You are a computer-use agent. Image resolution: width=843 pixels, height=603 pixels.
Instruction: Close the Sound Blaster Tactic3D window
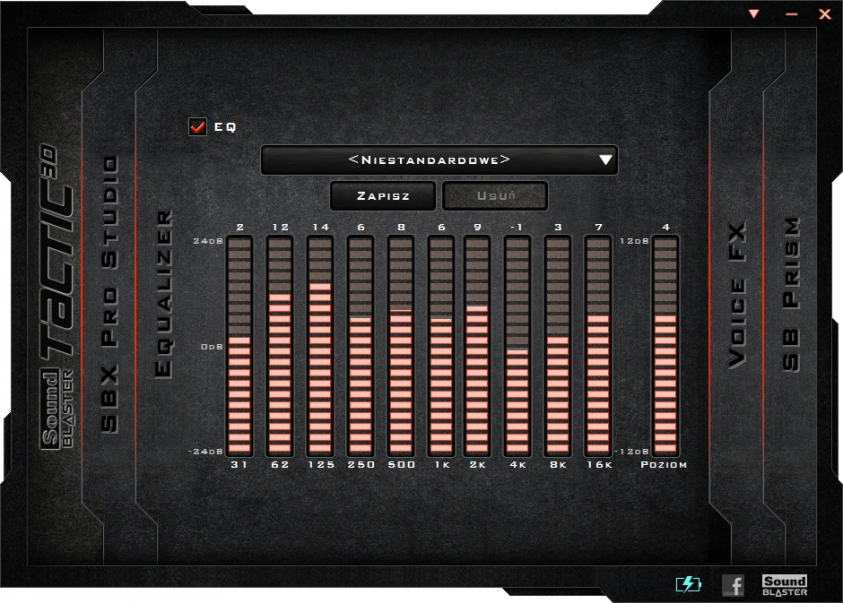point(825,14)
